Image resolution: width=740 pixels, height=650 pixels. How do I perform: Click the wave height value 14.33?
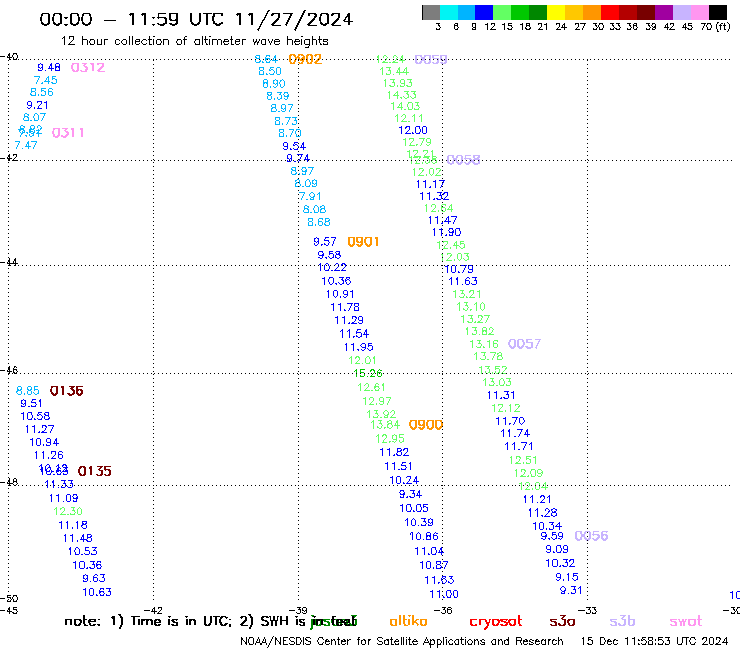coord(401,95)
